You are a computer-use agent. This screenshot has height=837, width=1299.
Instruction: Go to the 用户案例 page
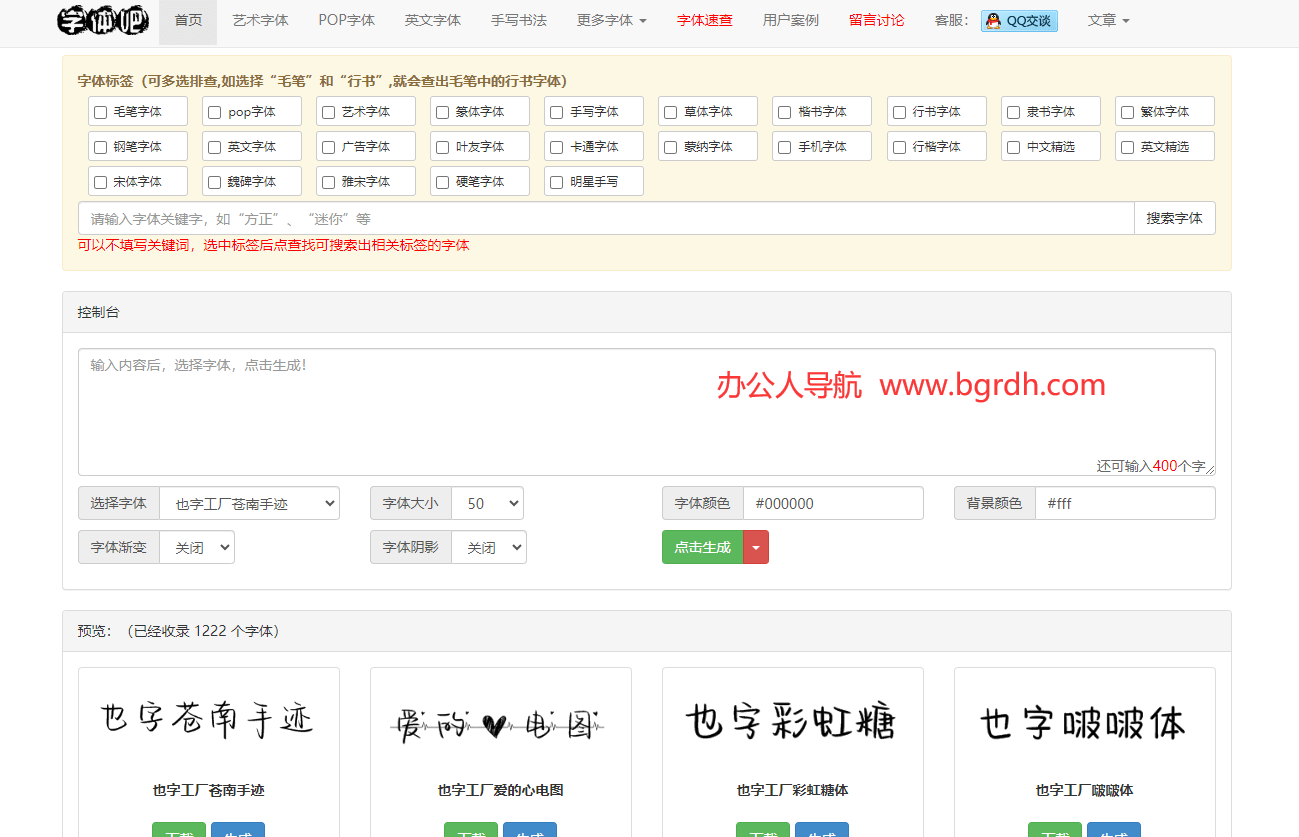[x=790, y=20]
